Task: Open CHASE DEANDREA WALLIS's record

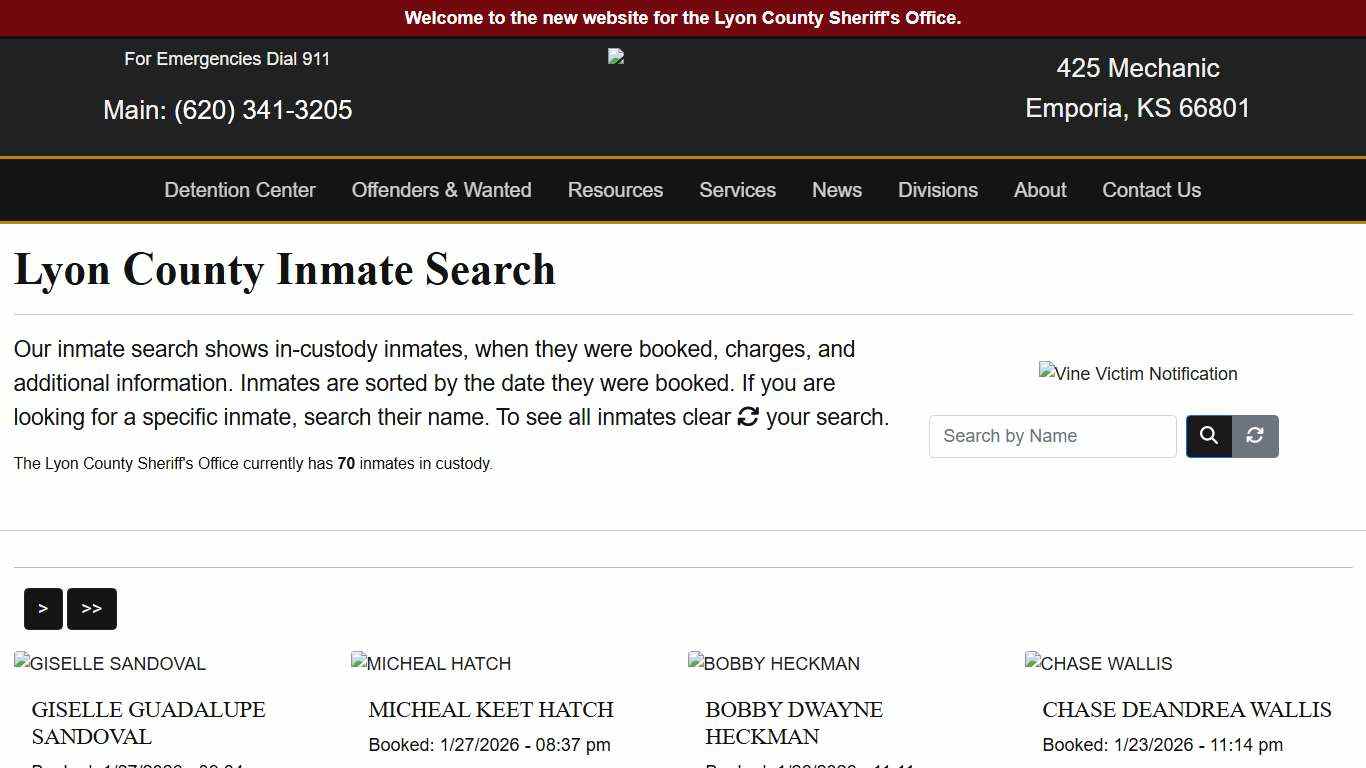Action: click(x=1186, y=710)
